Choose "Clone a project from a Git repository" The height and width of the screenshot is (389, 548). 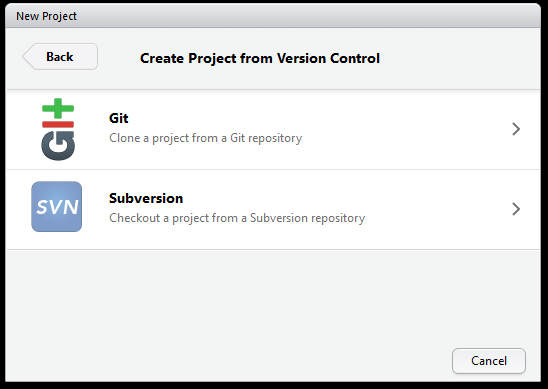point(206,138)
